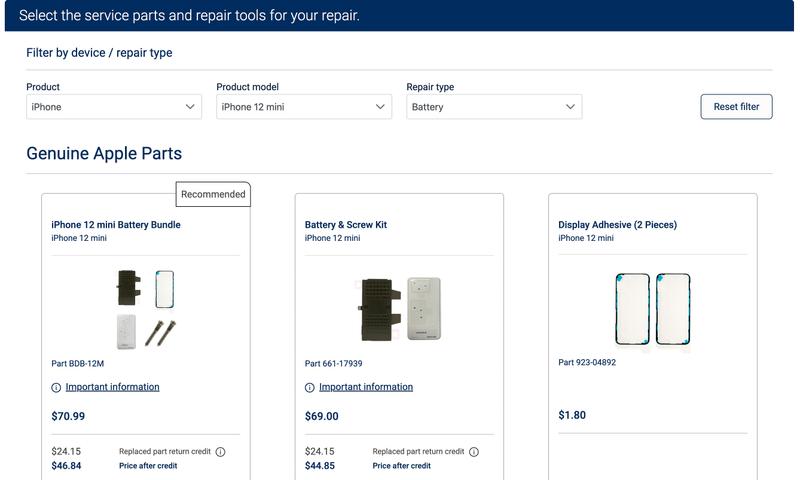The width and height of the screenshot is (800, 480).
Task: Click the $44.85 price after credit
Action: (320, 466)
